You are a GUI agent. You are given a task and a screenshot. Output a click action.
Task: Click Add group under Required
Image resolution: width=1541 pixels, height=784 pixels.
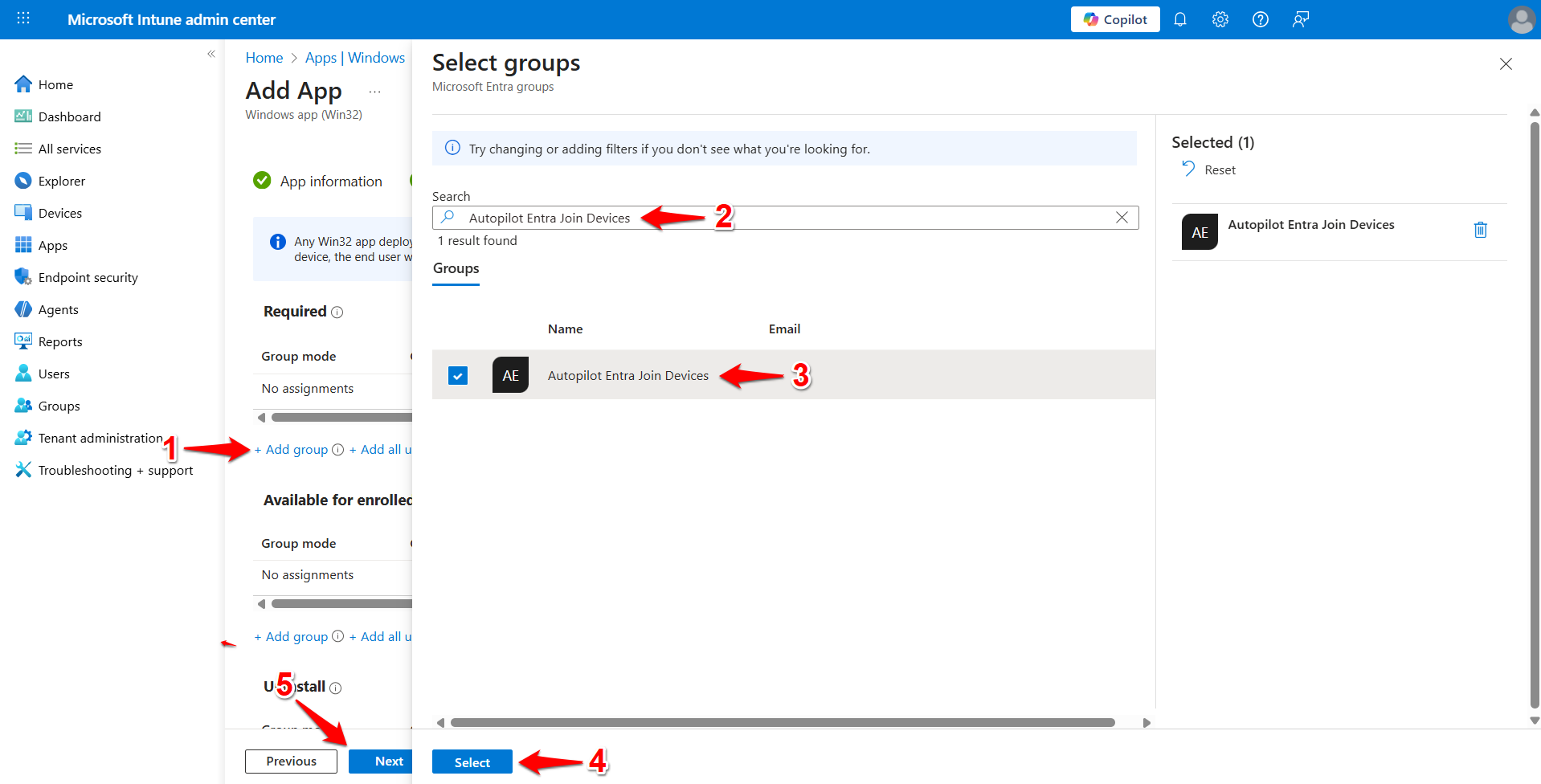(x=291, y=450)
